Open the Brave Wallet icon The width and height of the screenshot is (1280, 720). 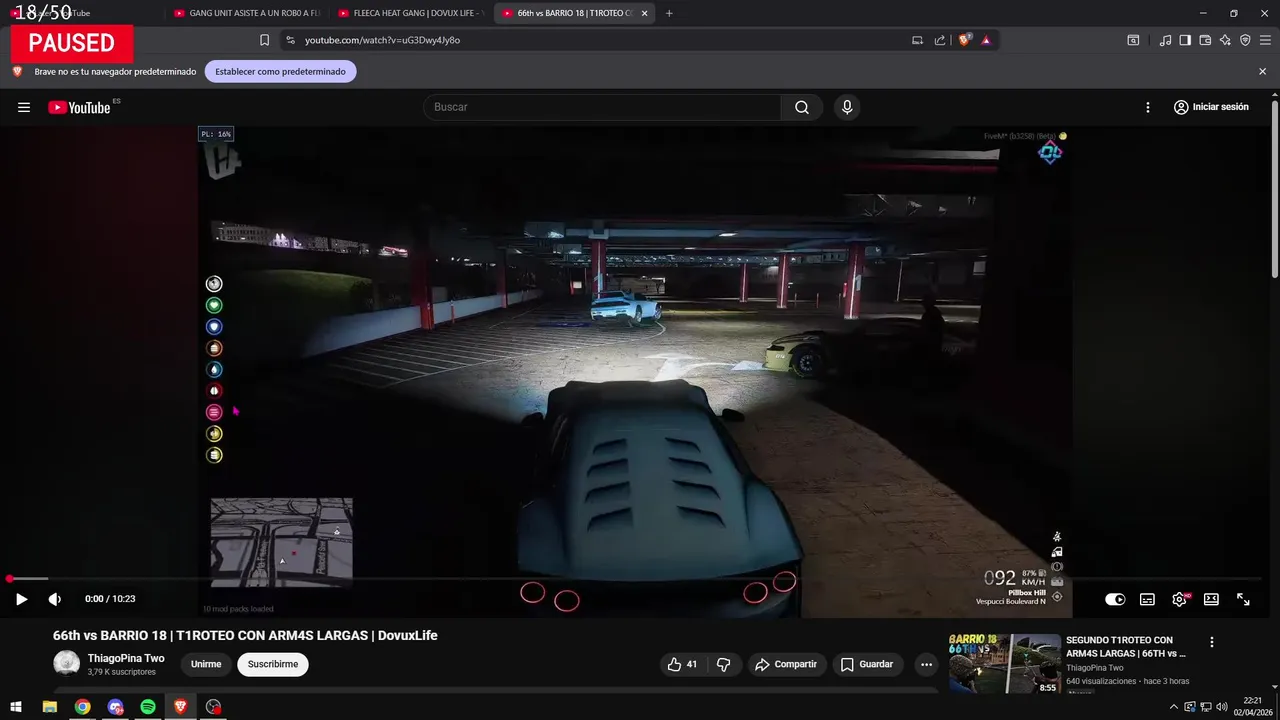tap(1205, 40)
